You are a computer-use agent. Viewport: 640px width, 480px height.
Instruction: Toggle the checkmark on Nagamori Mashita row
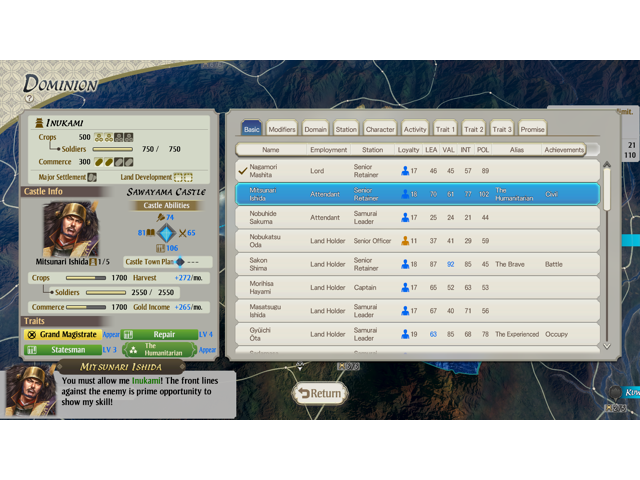[x=242, y=171]
